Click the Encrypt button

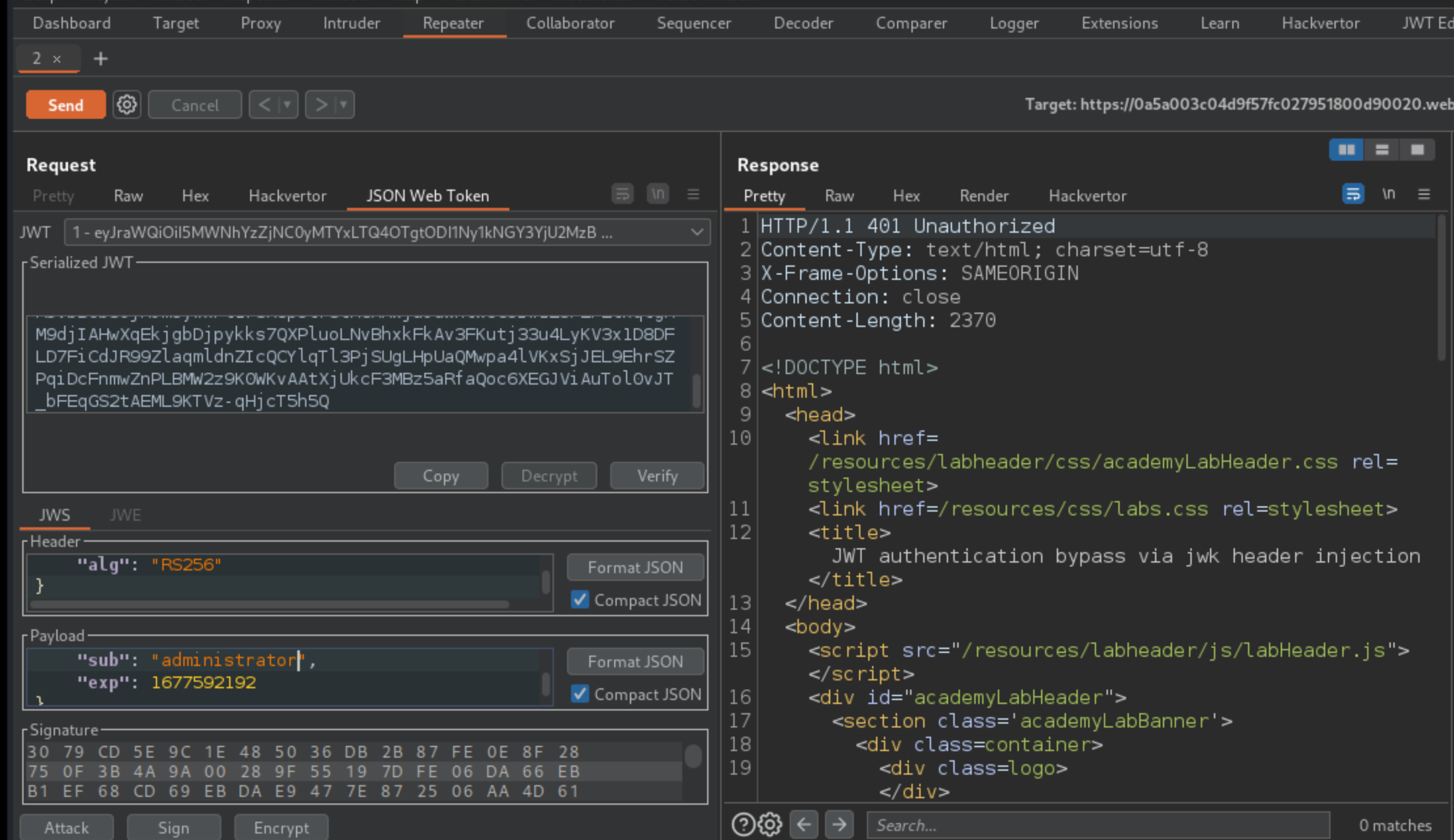[x=281, y=828]
